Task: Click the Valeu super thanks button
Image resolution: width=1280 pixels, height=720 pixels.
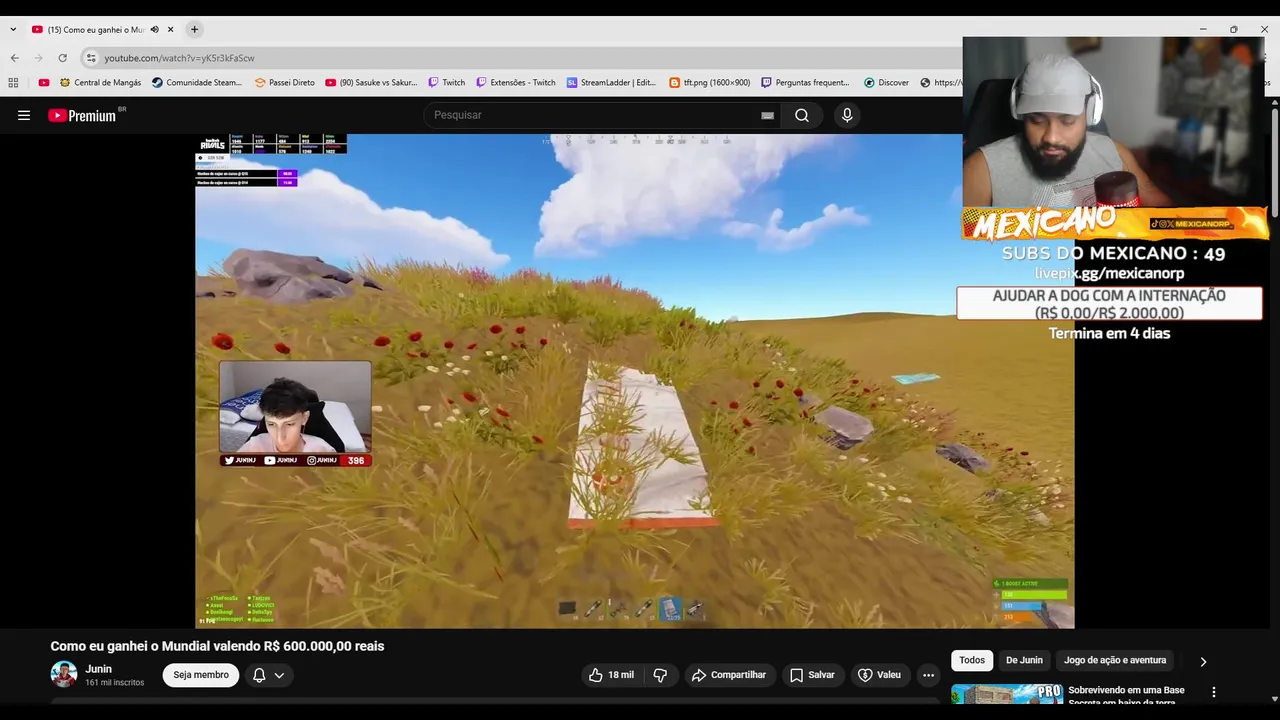Action: coord(879,675)
